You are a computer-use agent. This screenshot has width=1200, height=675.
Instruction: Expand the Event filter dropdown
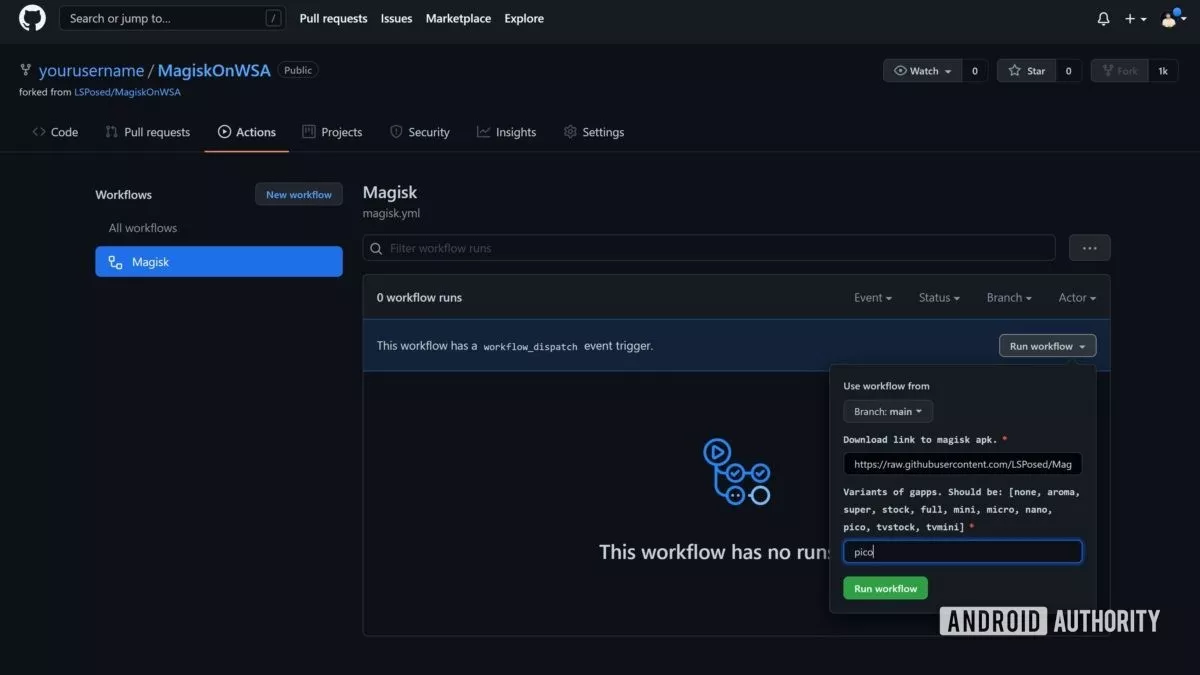[873, 297]
